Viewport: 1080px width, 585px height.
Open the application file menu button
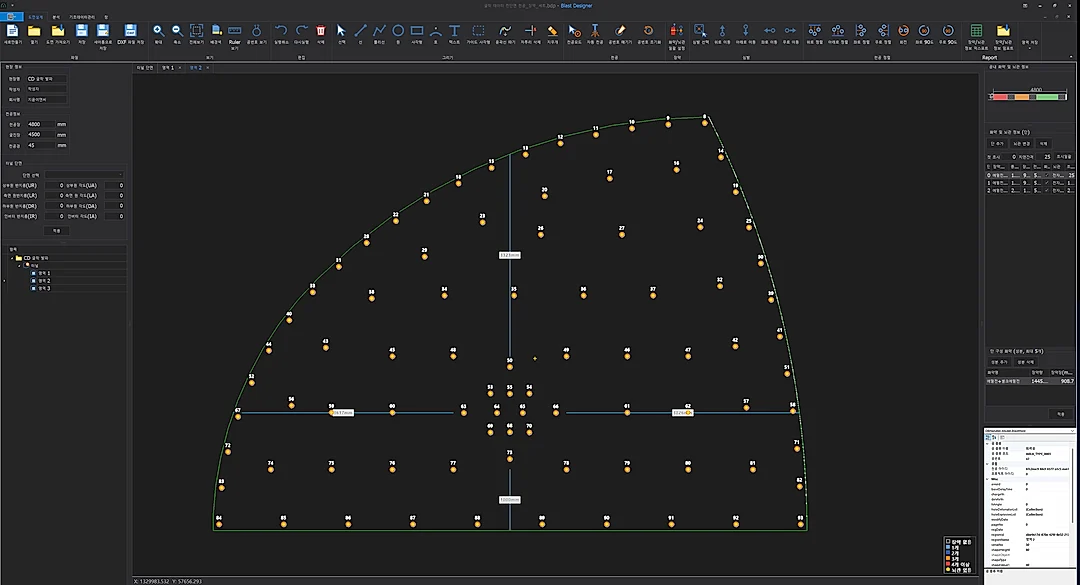point(11,17)
